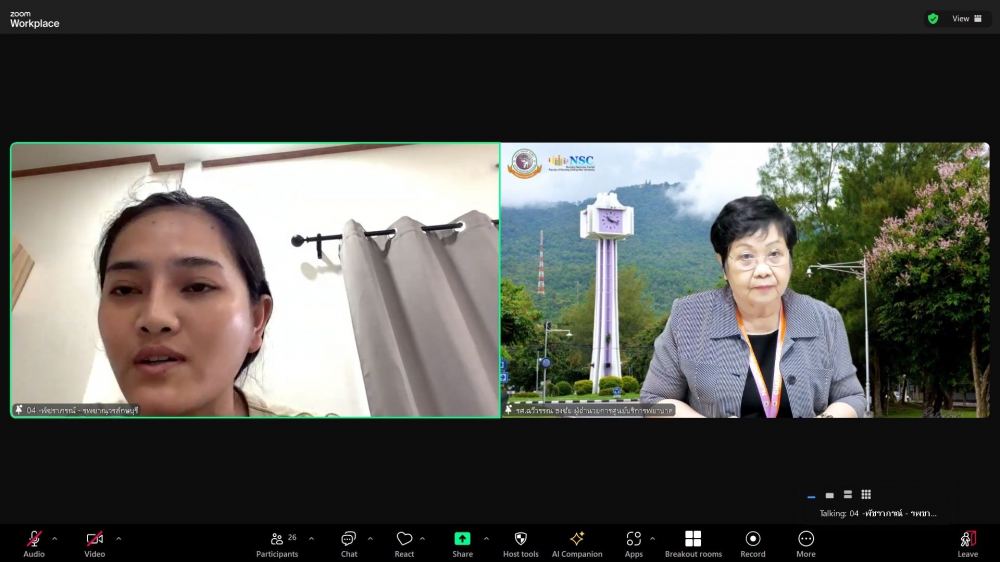This screenshot has width=1000, height=562.
Task: Open the View layout menu
Action: pyautogui.click(x=966, y=18)
